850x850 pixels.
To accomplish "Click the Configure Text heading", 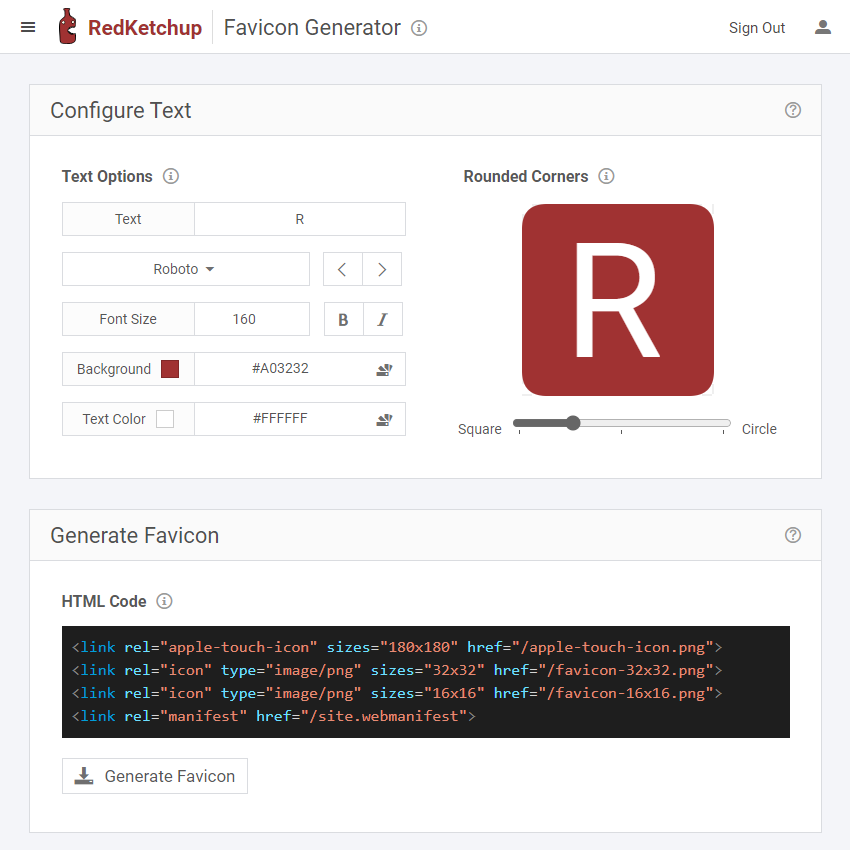I will click(120, 110).
